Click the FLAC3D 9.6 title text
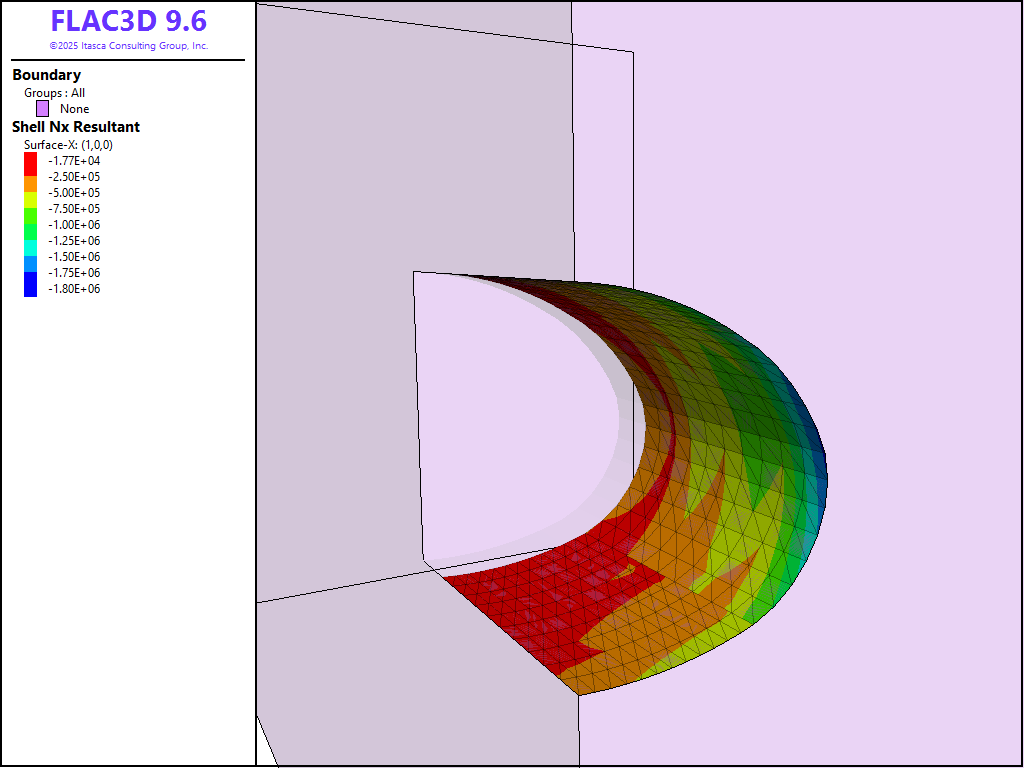 click(x=128, y=21)
